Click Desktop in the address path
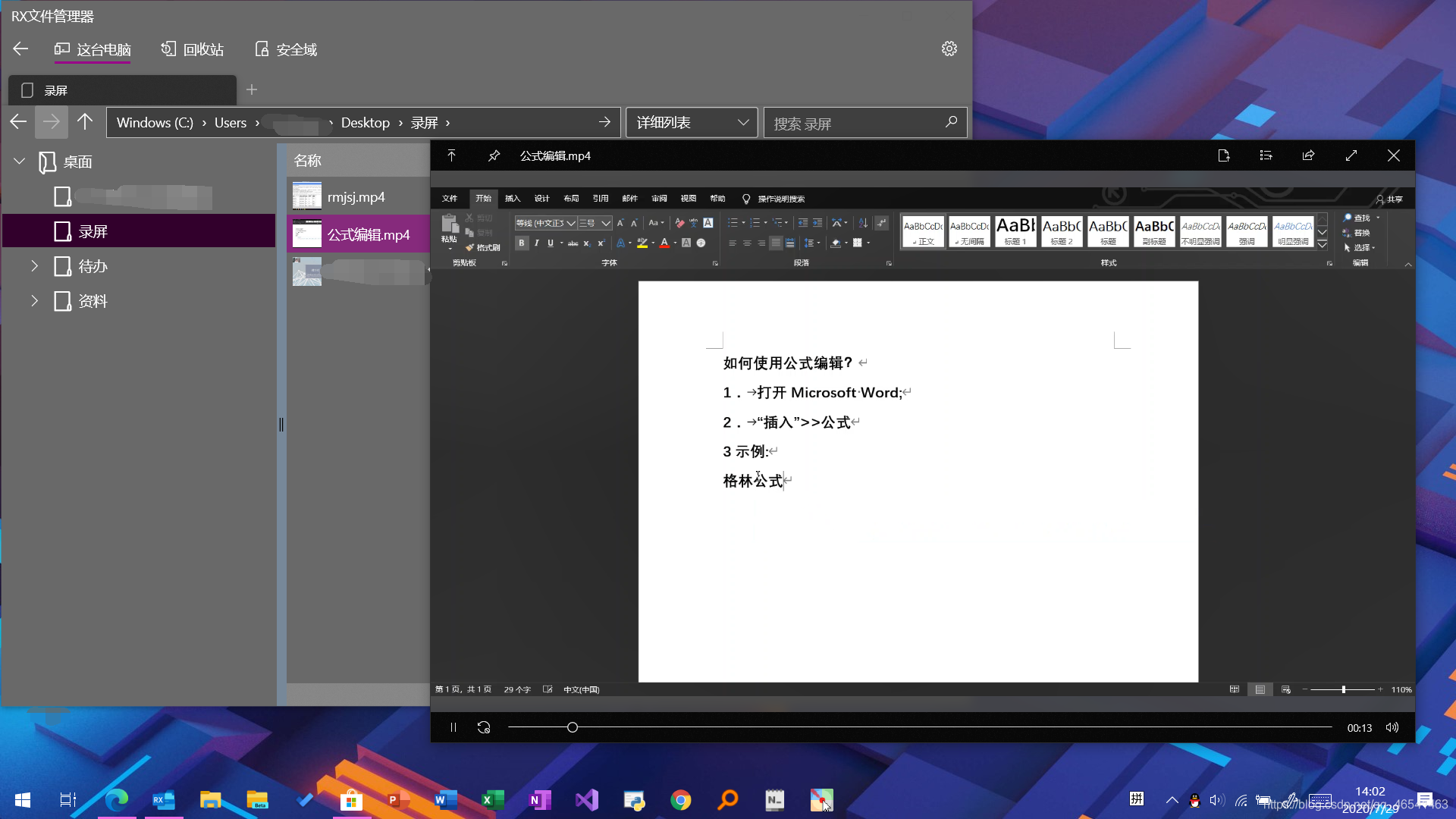 366,123
